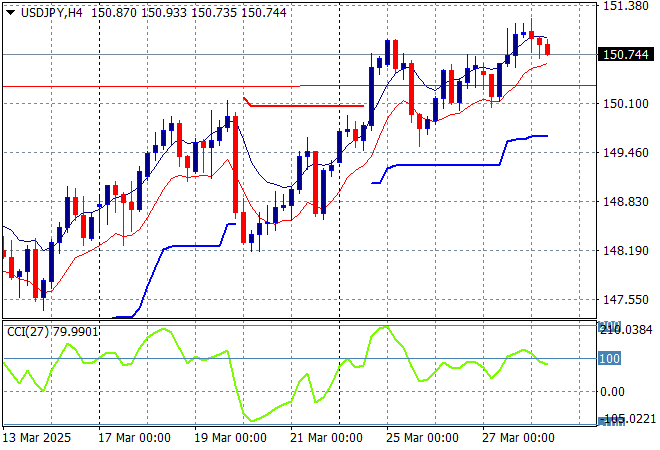Viewport: 660px width, 450px height.
Task: Select the CCI(27) 79.9901 indicator label
Action: pyautogui.click(x=53, y=332)
